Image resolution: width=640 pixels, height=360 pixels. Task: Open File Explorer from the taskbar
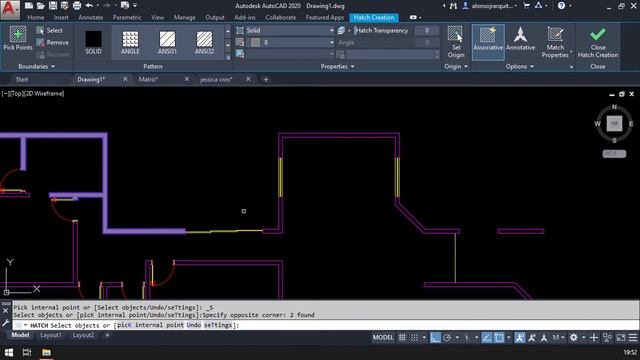(46, 352)
